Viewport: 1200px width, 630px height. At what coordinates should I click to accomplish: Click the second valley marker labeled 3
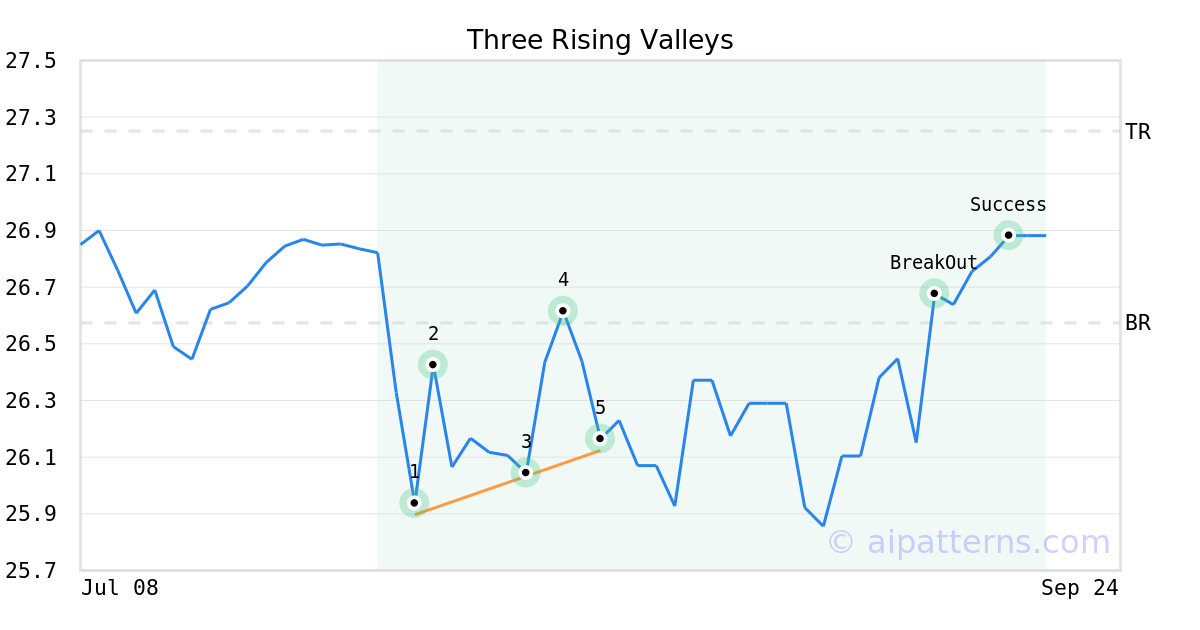point(526,472)
